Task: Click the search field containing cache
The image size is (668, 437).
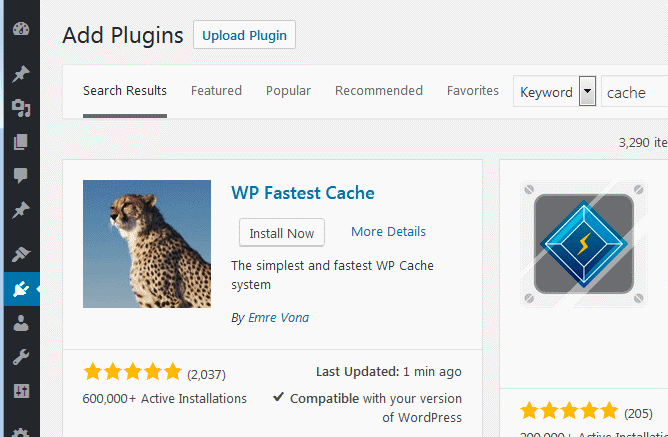Action: (x=634, y=91)
